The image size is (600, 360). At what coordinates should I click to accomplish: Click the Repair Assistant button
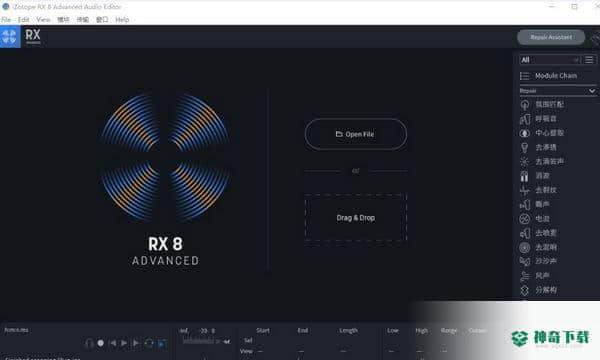click(x=551, y=37)
